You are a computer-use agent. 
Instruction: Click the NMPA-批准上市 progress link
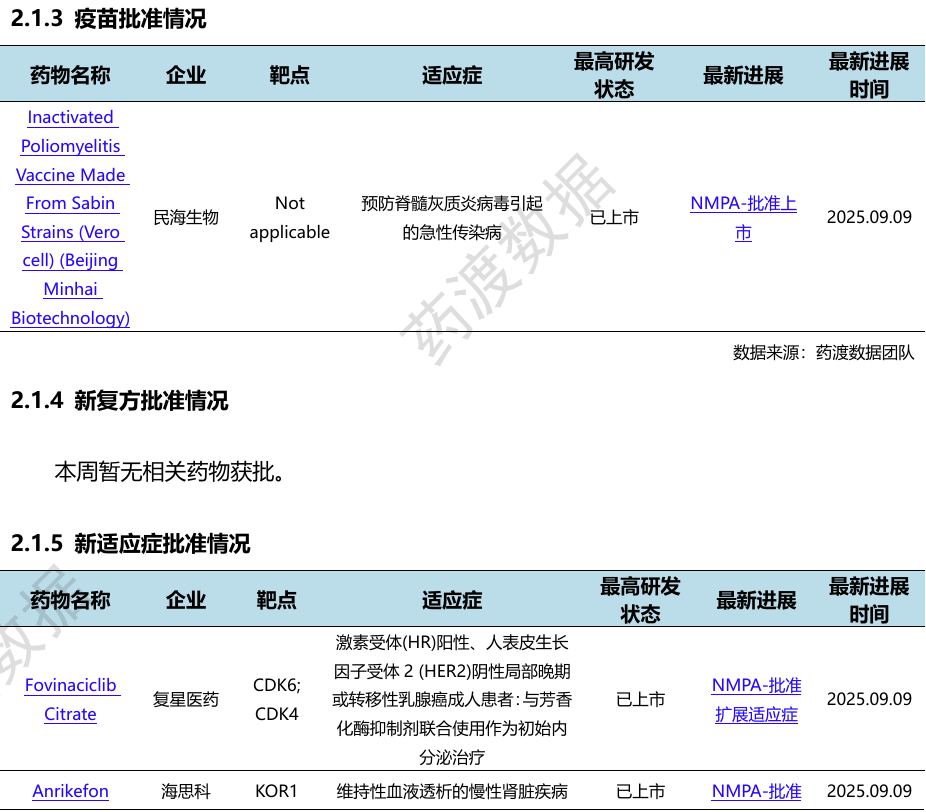pyautogui.click(x=744, y=217)
